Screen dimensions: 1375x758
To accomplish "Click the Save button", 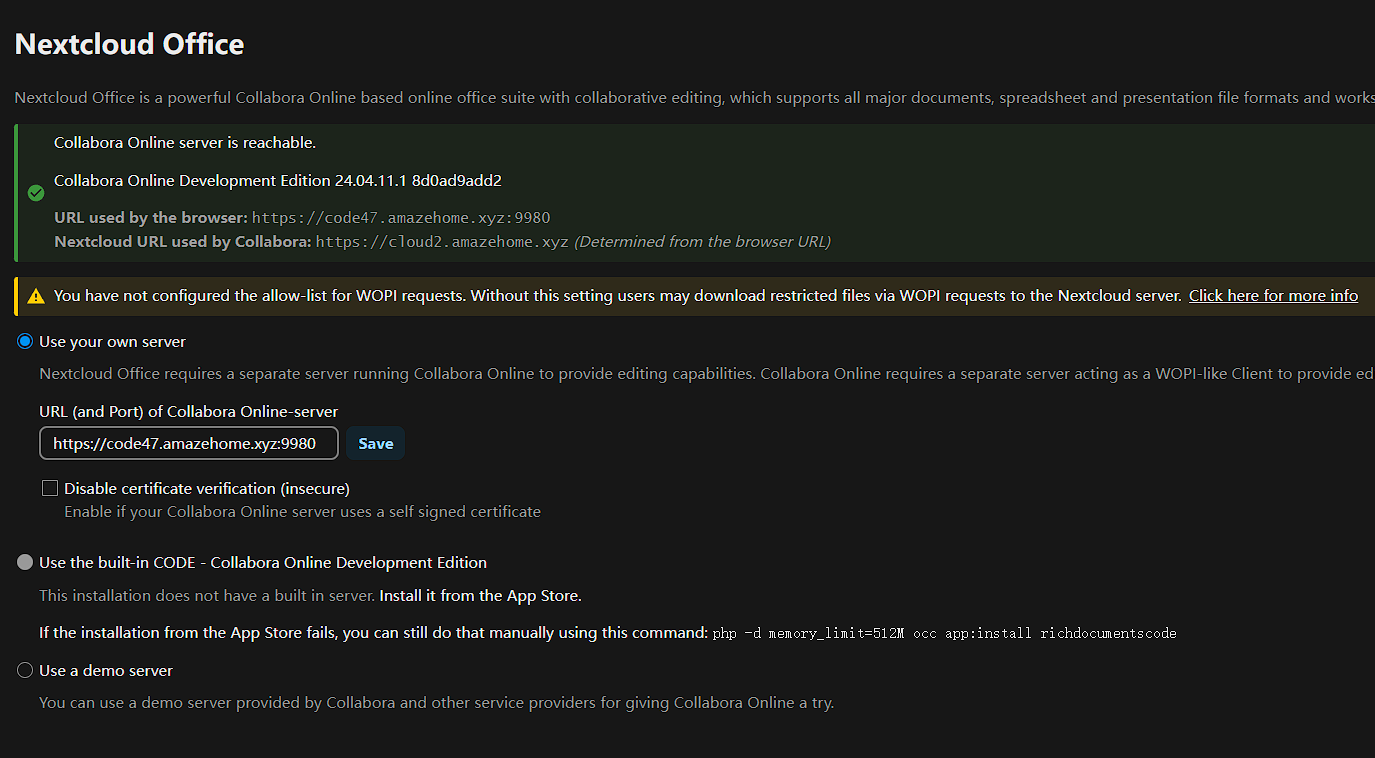I will 375,443.
